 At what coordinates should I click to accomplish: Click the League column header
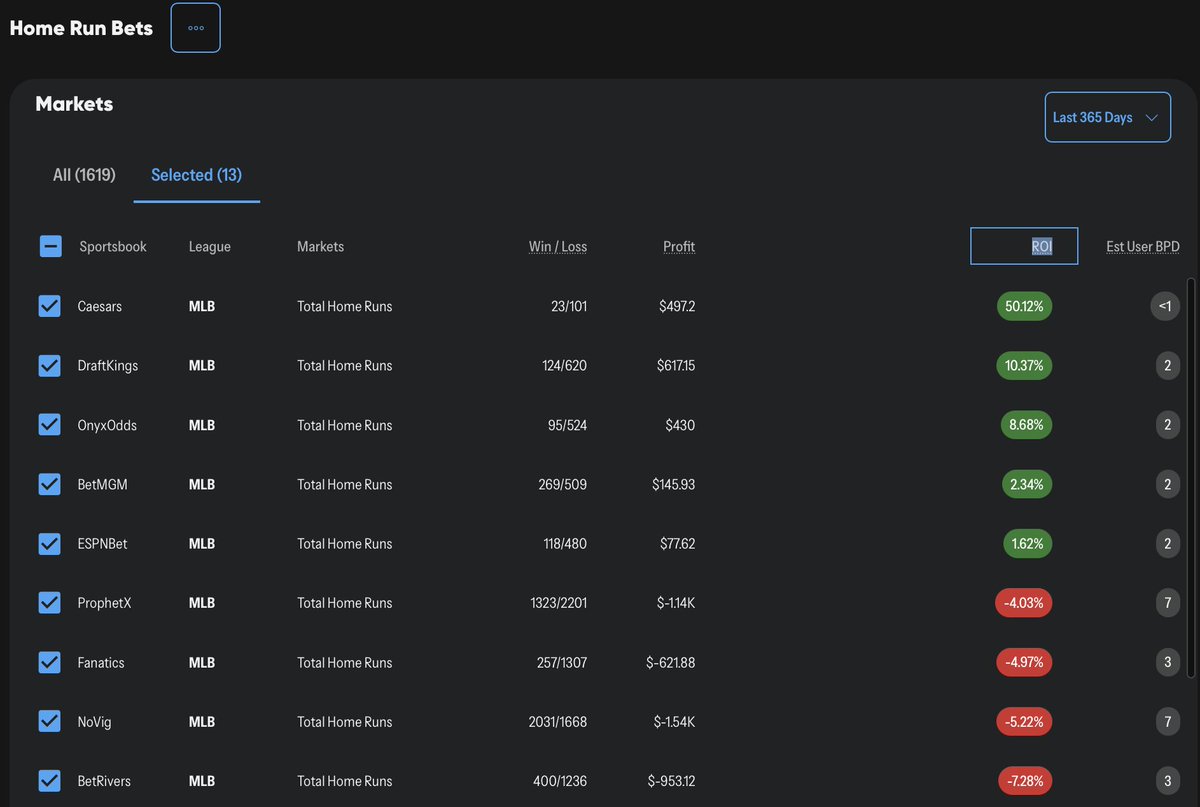tap(210, 246)
